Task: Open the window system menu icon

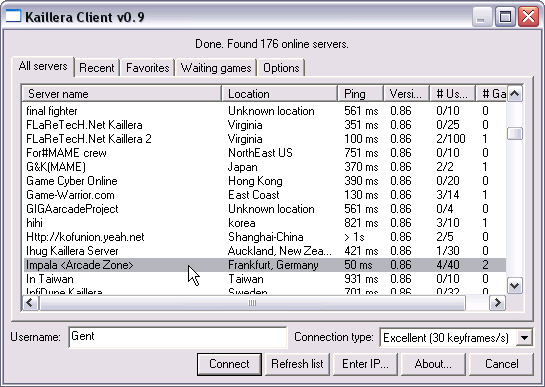Action: tap(13, 16)
